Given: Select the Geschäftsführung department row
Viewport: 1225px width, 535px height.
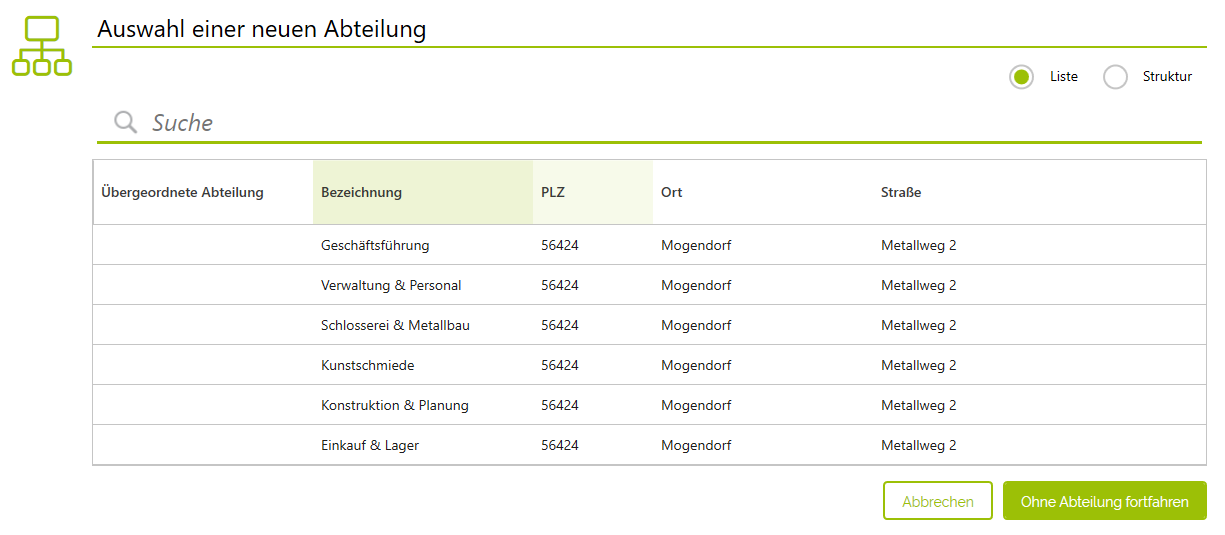Looking at the screenshot, I should click(650, 245).
